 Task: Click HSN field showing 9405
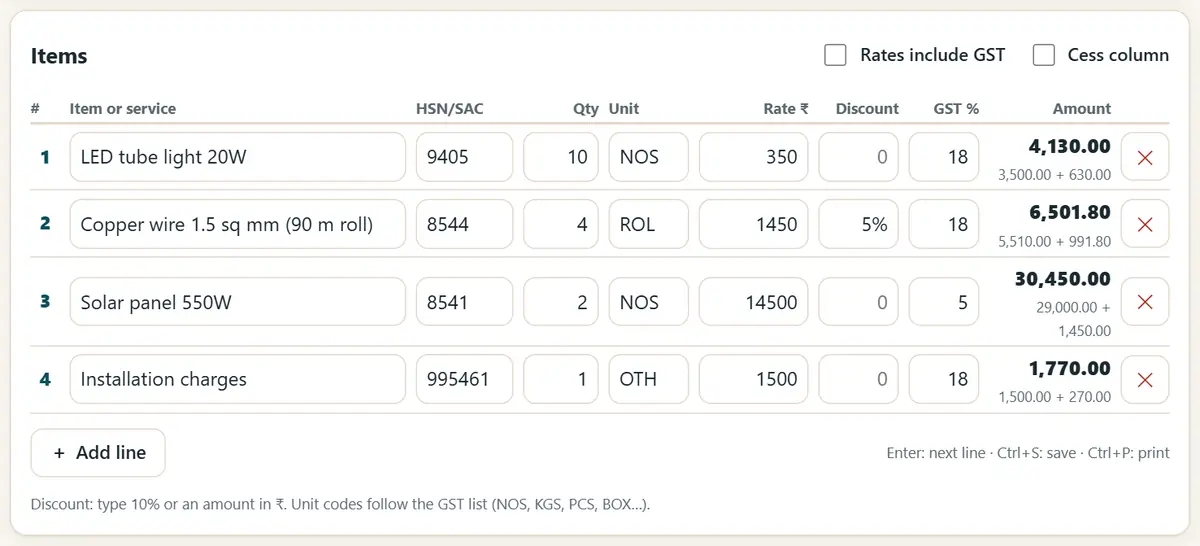coord(464,157)
